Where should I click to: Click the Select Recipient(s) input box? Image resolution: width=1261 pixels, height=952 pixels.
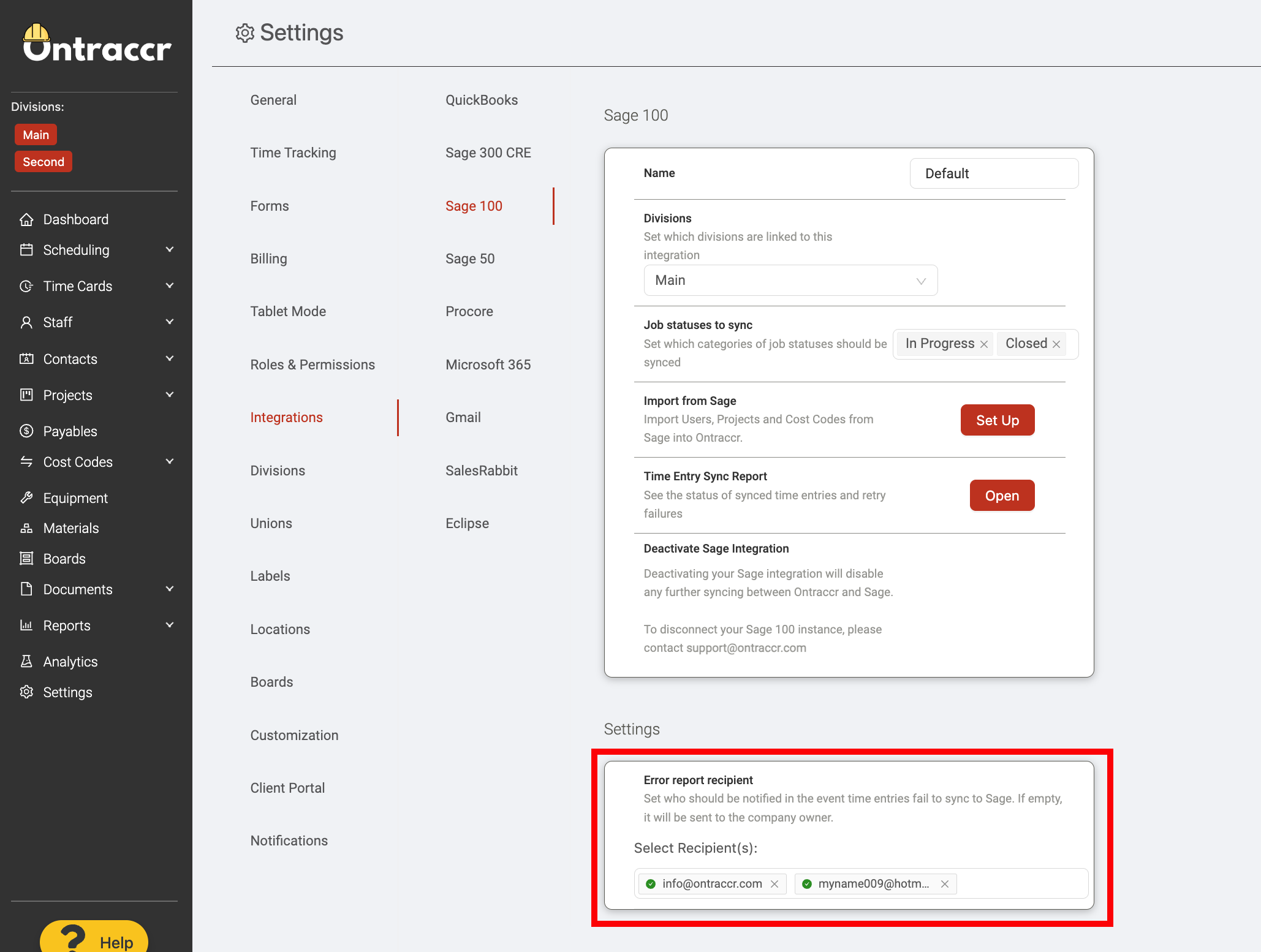[x=861, y=883]
